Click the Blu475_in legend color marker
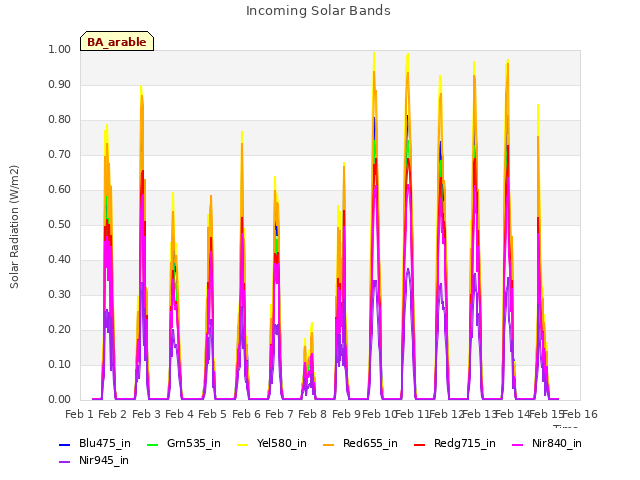Viewport: 640px width, 480px height. pos(65,444)
